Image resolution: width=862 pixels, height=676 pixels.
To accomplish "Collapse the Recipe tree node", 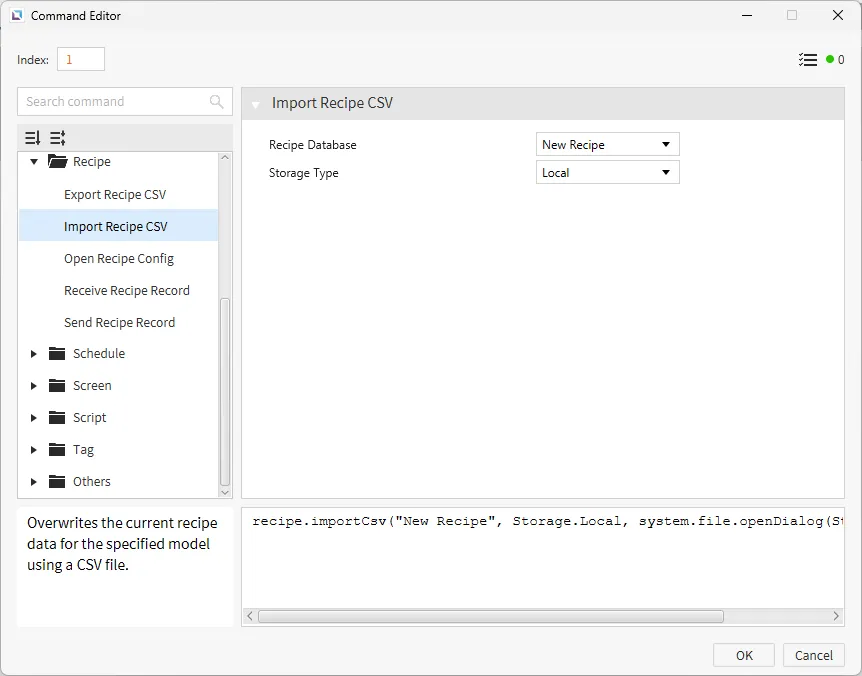I will click(34, 162).
